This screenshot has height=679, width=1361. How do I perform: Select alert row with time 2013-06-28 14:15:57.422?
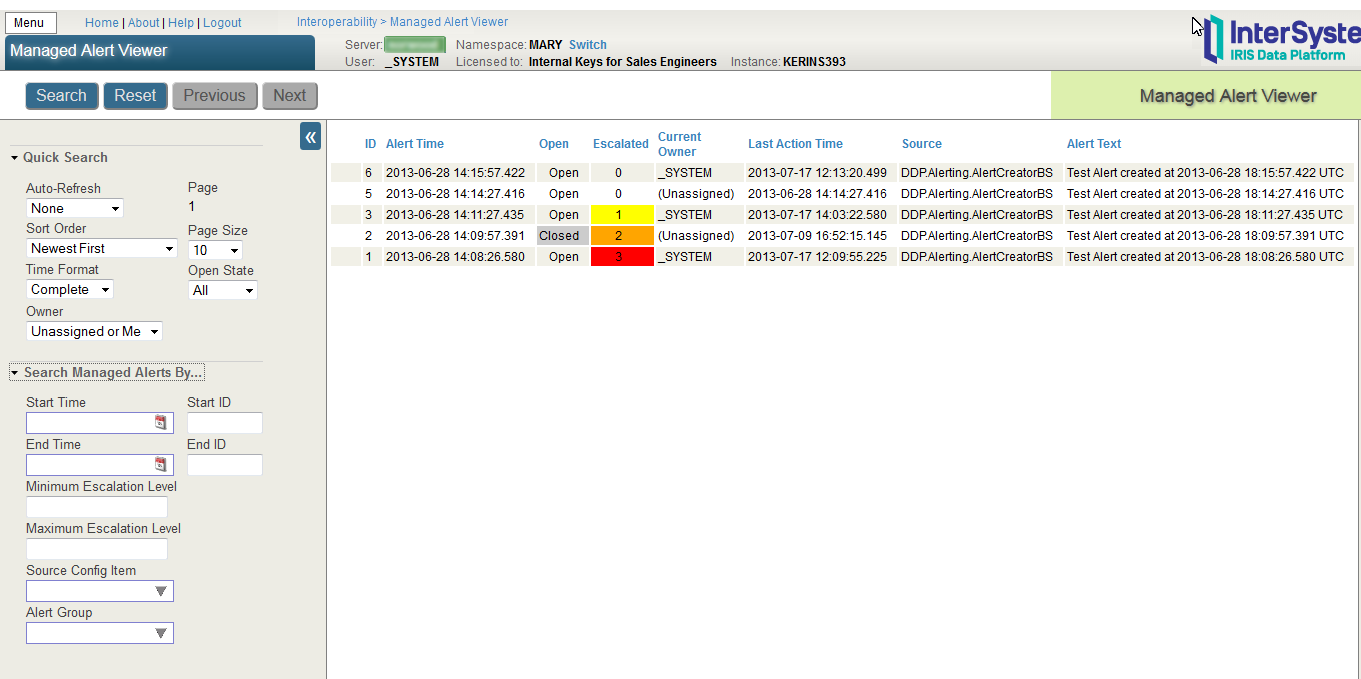[842, 173]
